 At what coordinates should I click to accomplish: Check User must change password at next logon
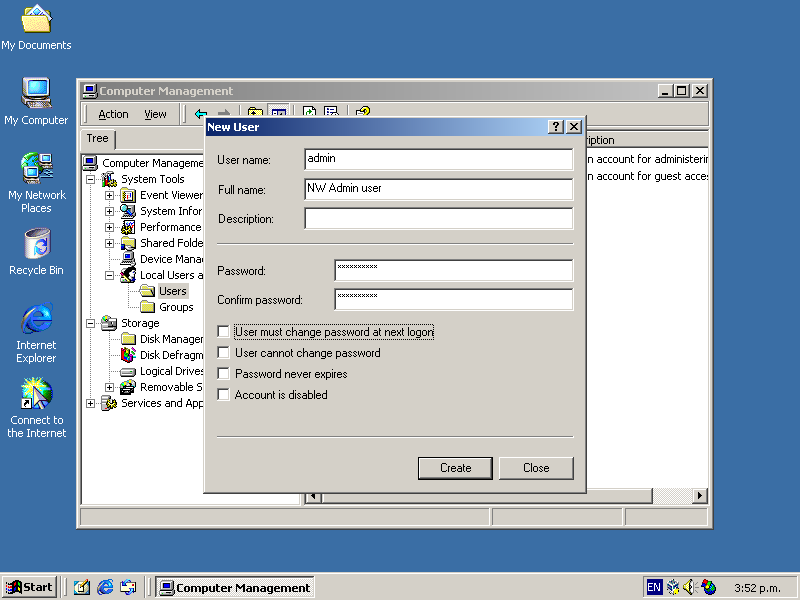click(x=223, y=332)
